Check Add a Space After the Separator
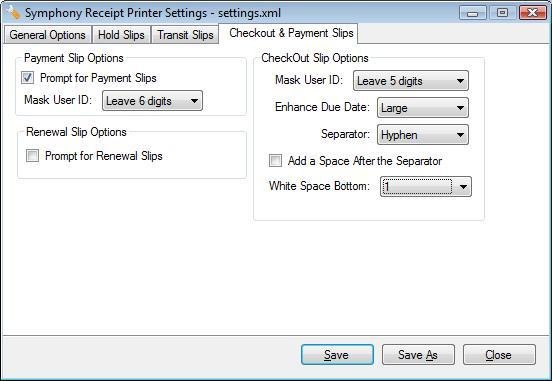Viewport: 552px width, 381px height. 275,161
